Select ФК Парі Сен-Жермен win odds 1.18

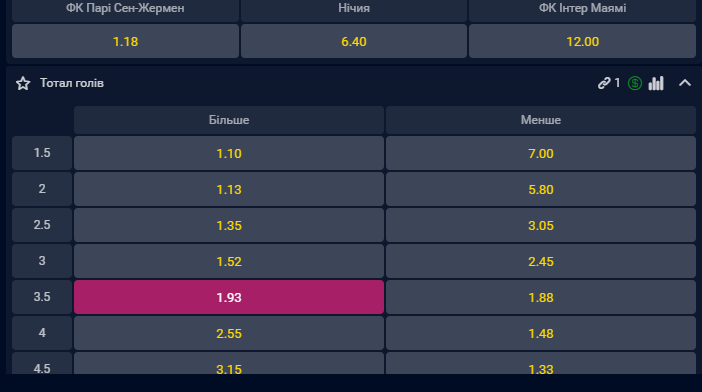pyautogui.click(x=125, y=41)
